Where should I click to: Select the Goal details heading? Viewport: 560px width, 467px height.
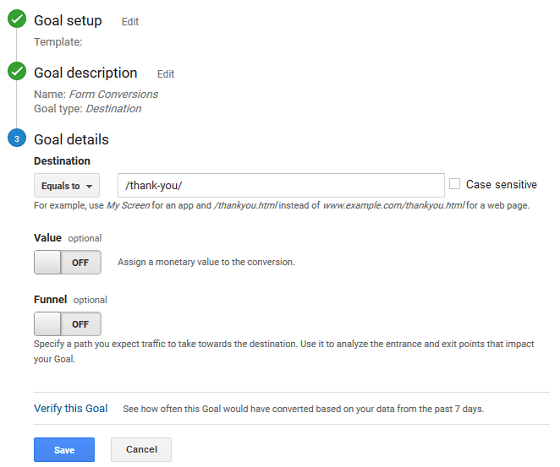point(71,140)
